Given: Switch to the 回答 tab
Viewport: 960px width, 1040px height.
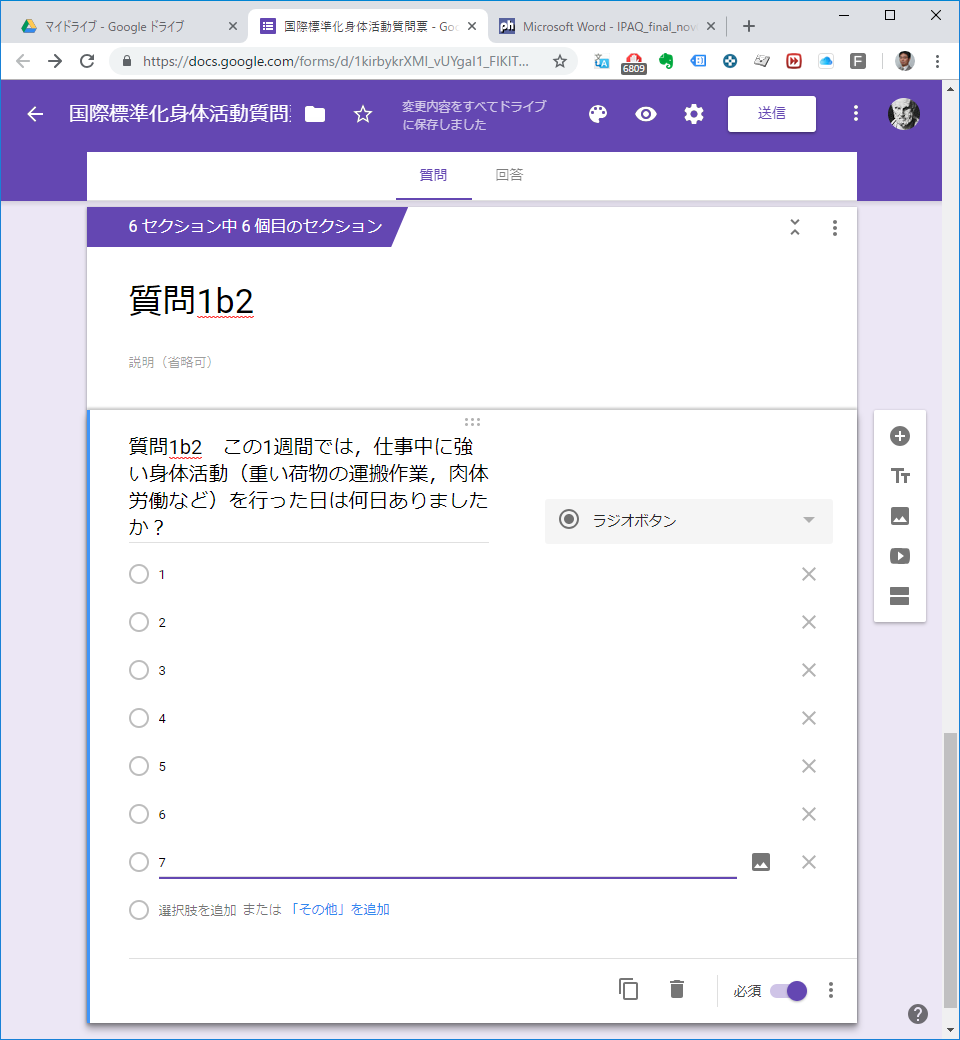Looking at the screenshot, I should tap(509, 175).
